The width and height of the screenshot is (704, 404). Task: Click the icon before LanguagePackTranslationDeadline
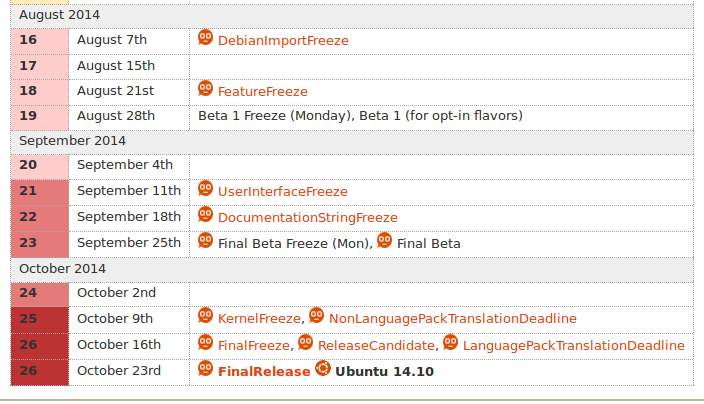coord(450,343)
